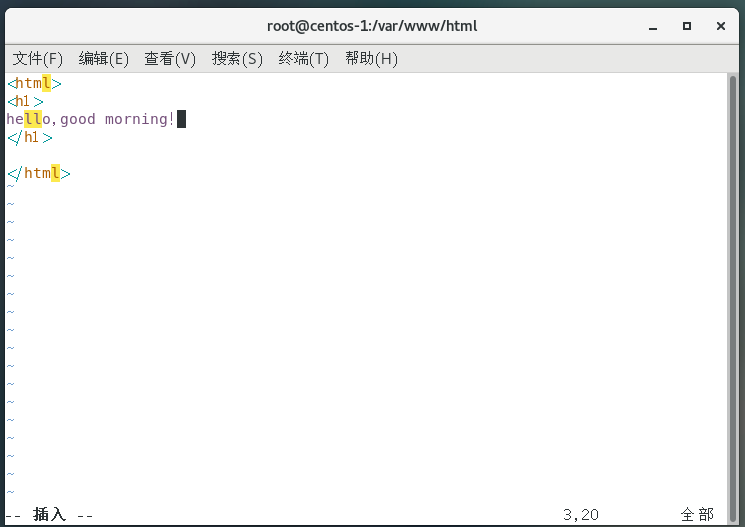Screen dimensions: 745x527
Task: Open the 编辑(E) menu
Action: click(x=104, y=59)
